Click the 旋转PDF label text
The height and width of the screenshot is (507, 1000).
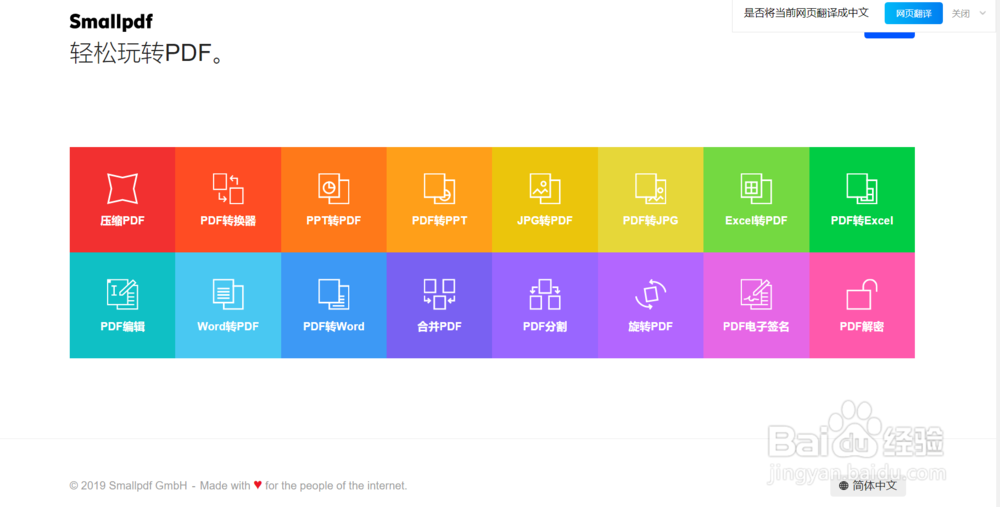pyautogui.click(x=651, y=327)
